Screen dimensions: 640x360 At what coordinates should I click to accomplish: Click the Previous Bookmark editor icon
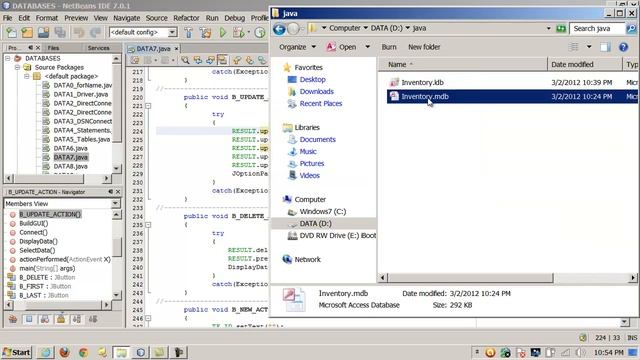tap(237, 60)
